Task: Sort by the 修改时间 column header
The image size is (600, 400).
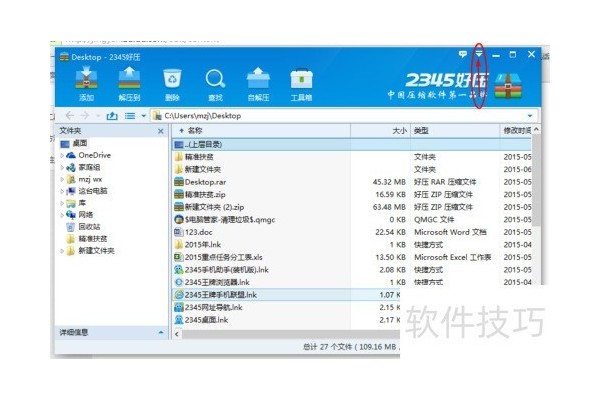Action: coord(517,131)
